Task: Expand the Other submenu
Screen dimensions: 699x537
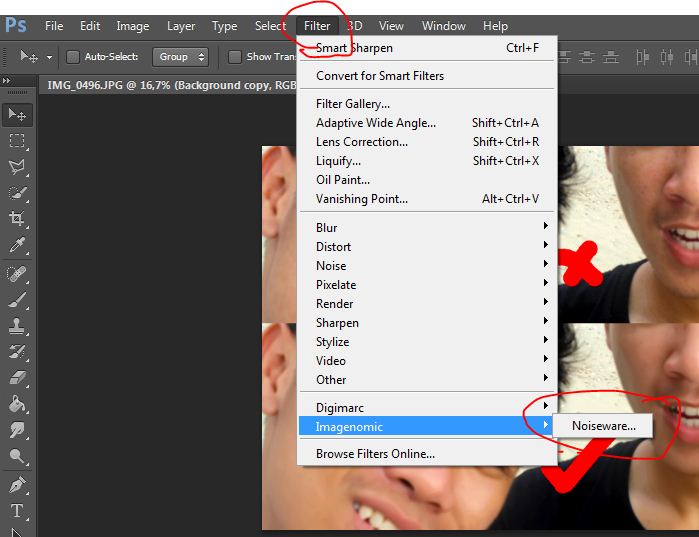Action: click(x=428, y=380)
